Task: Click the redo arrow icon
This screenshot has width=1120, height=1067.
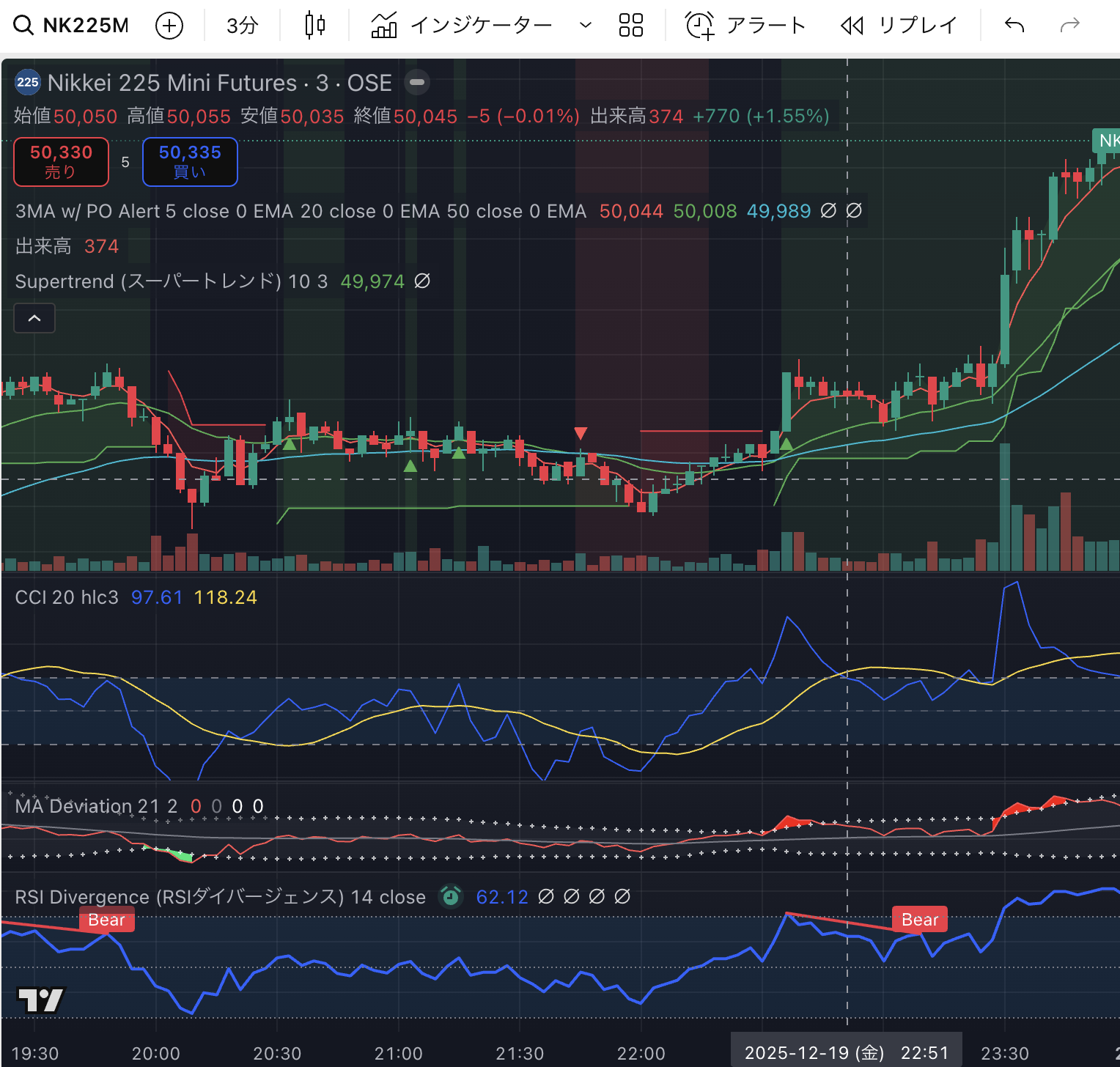Action: coord(1070,26)
